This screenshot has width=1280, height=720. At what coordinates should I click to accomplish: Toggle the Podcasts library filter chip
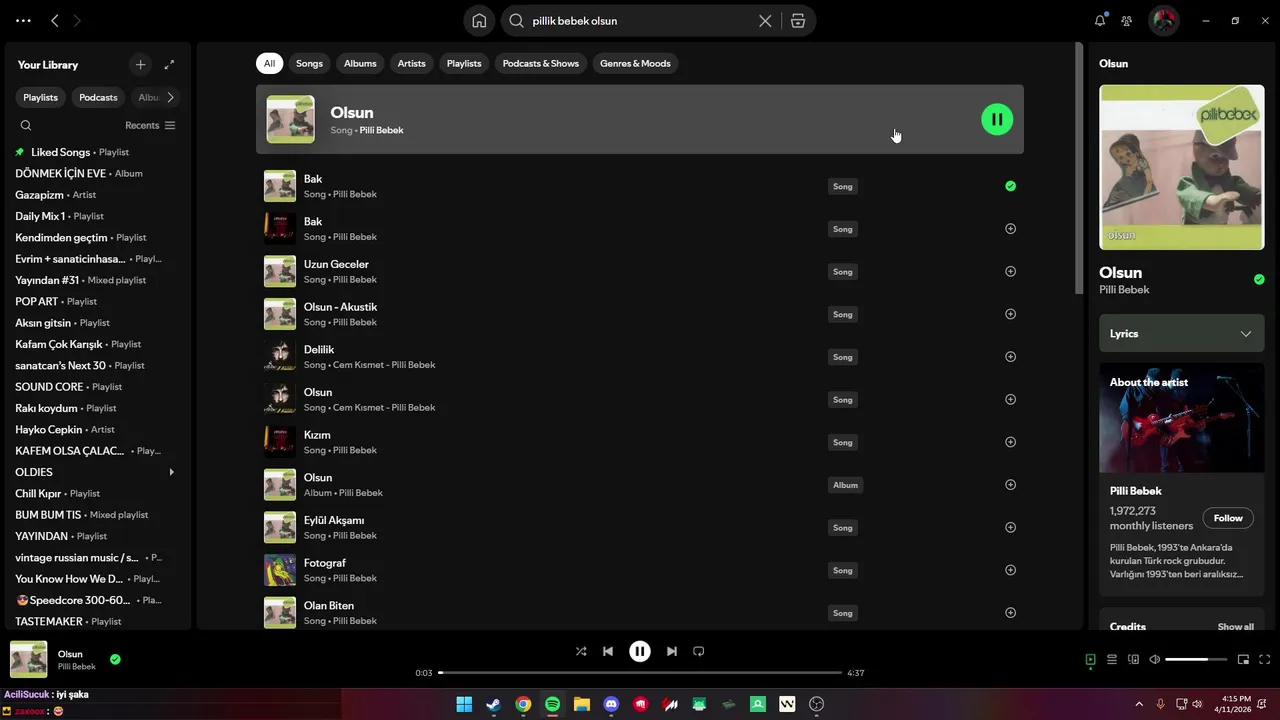tap(98, 97)
